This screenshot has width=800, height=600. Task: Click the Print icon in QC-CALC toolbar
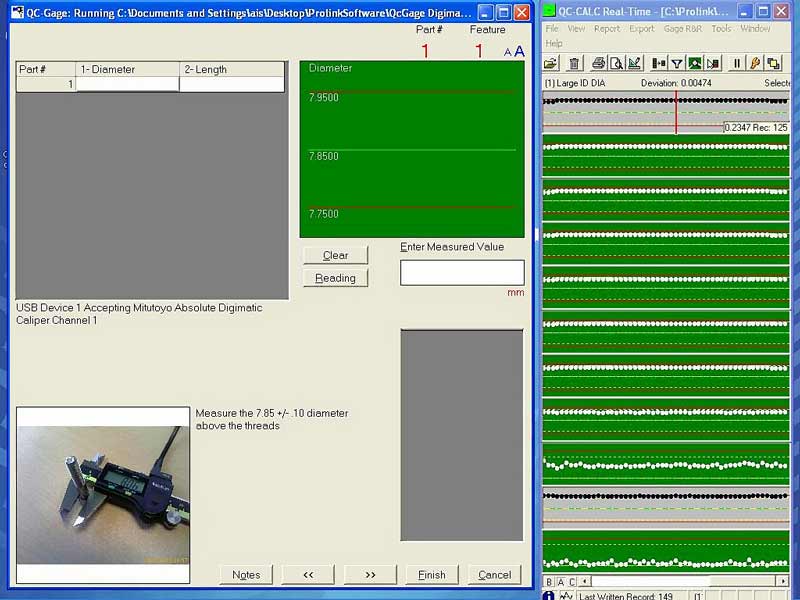tap(598, 63)
